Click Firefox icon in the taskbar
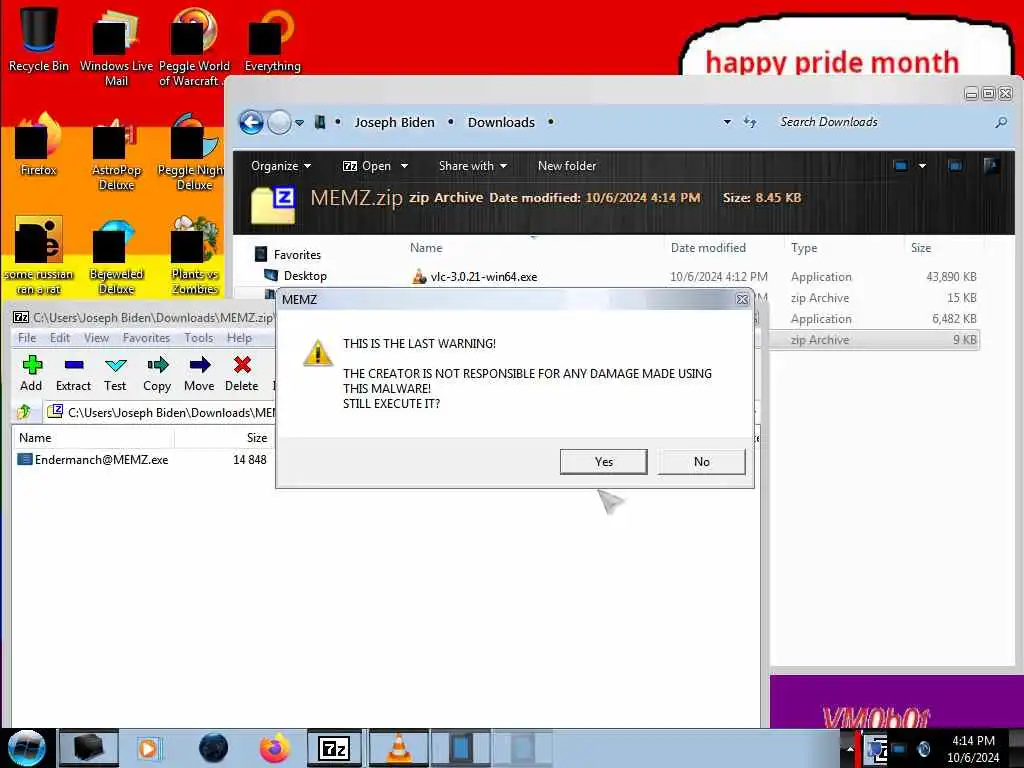Screen dimensions: 1024x768 coord(275,748)
